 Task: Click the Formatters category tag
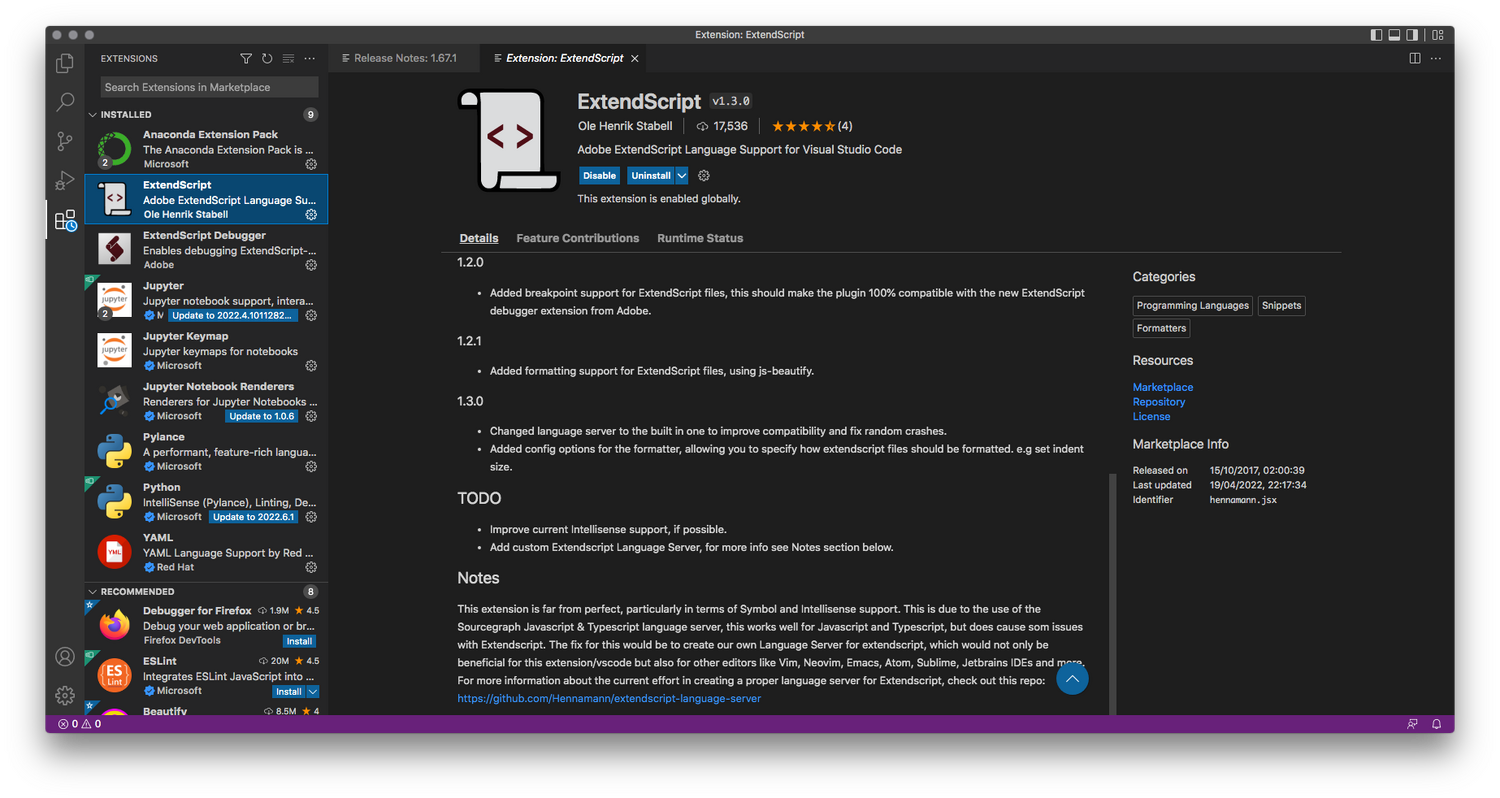(x=1161, y=328)
